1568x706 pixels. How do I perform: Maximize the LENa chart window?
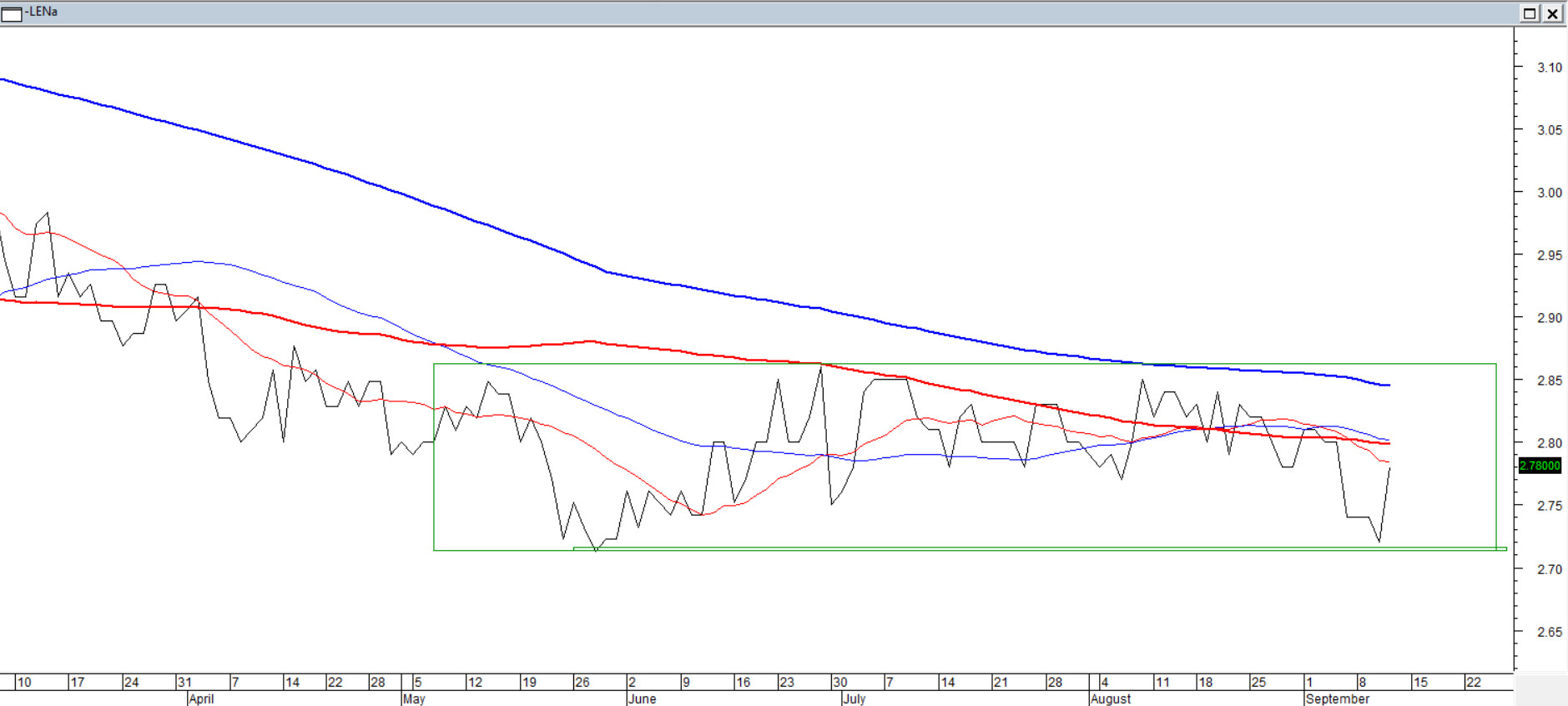pyautogui.click(x=1530, y=13)
